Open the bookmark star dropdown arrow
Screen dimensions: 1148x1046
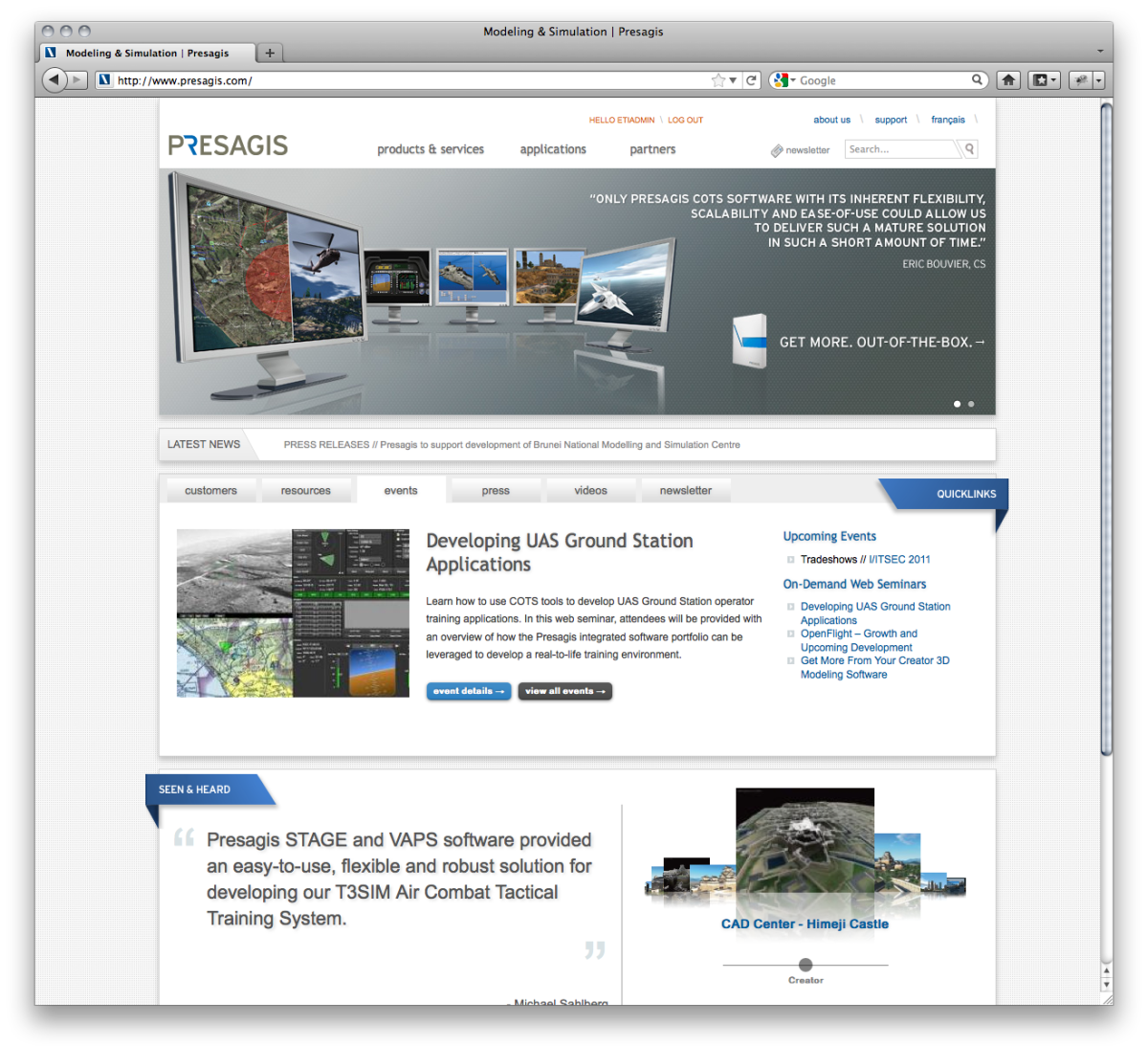(x=733, y=80)
